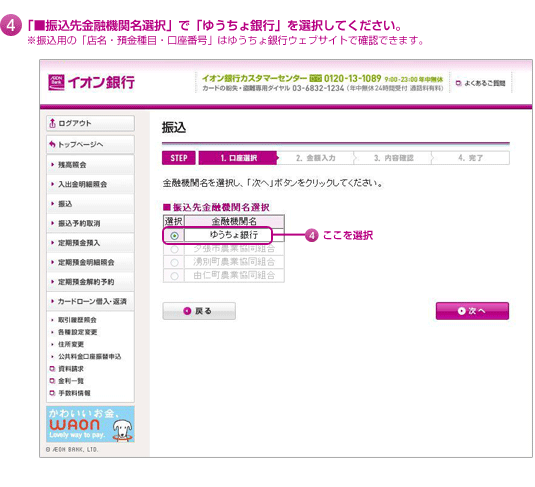Click the 振込先金融機関名選択 section heading

pyautogui.click(x=216, y=207)
